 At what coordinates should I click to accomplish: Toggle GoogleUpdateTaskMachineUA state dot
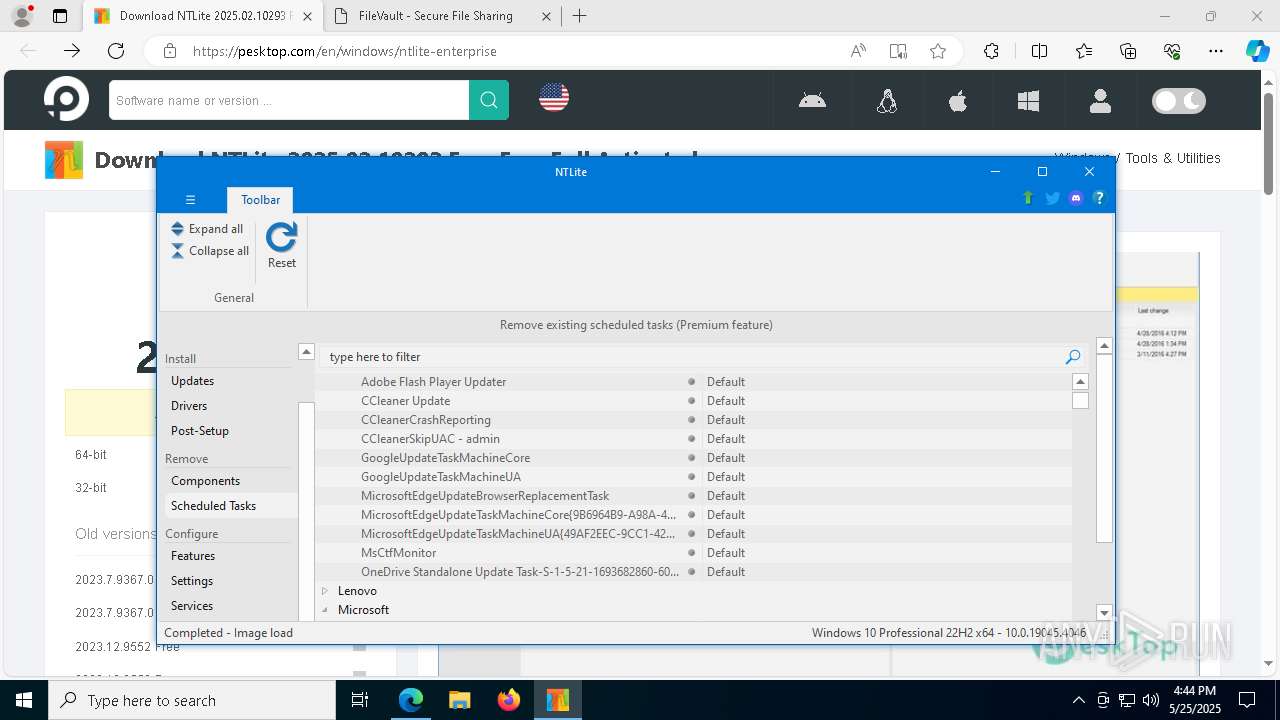[691, 477]
